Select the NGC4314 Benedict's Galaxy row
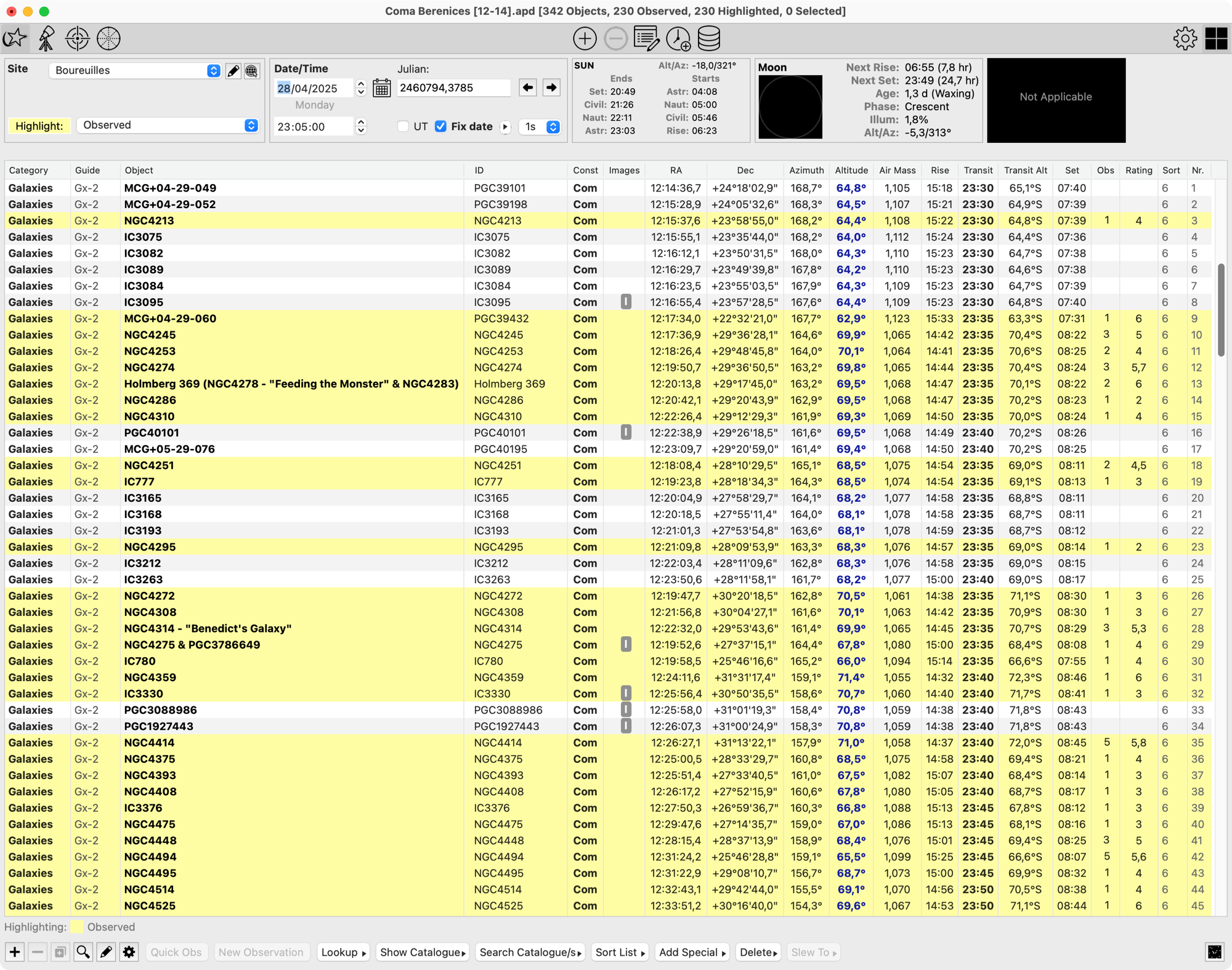Viewport: 1232px width, 970px height. (x=608, y=628)
